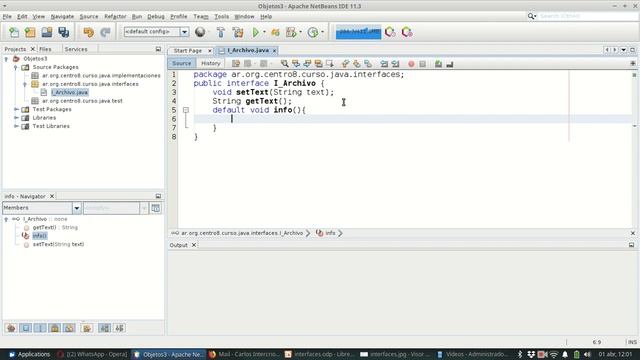Open the Applications menu in taskbar

[29, 354]
